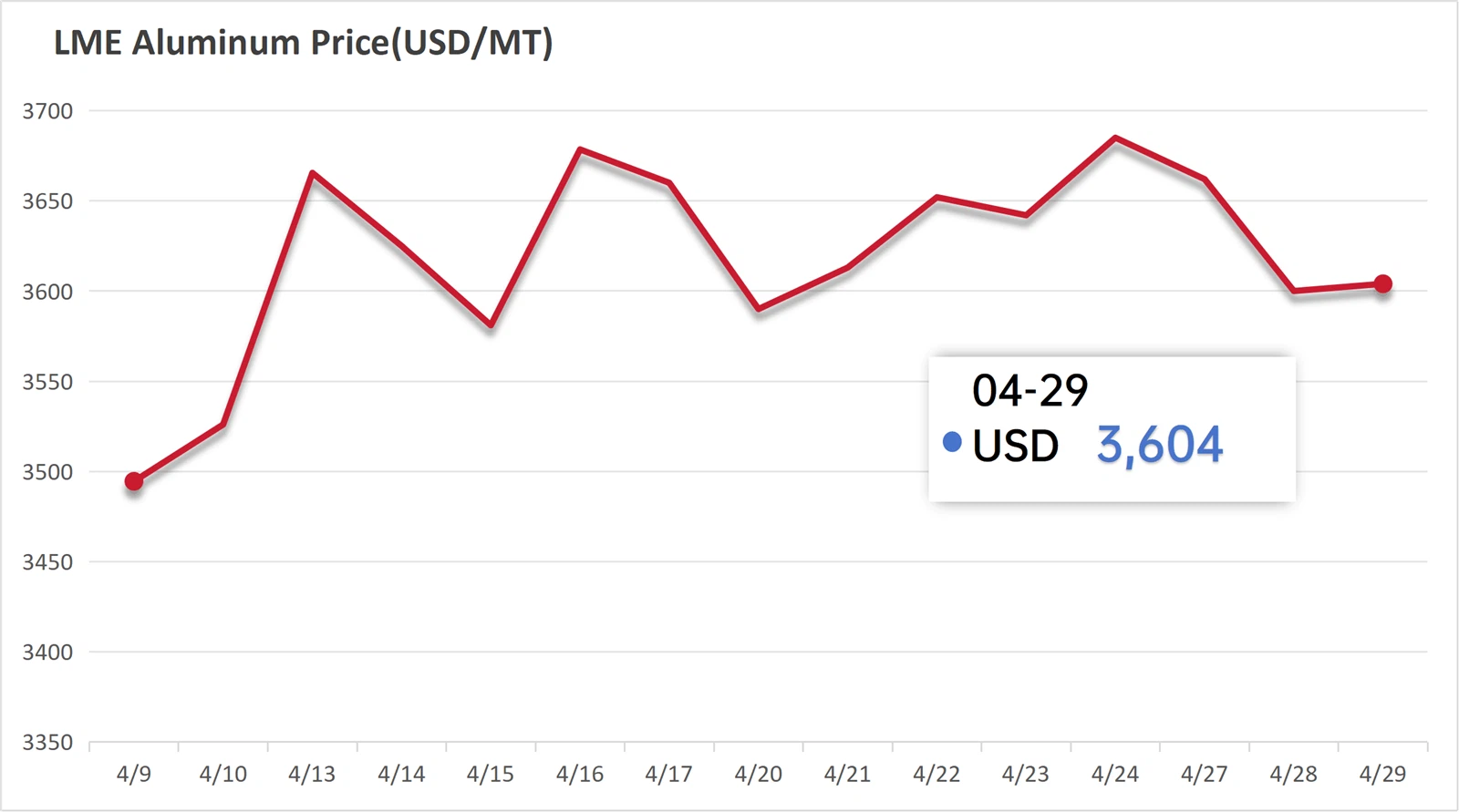The width and height of the screenshot is (1459, 812).
Task: Click the 3,604 value in the tooltip
Action: (1159, 446)
